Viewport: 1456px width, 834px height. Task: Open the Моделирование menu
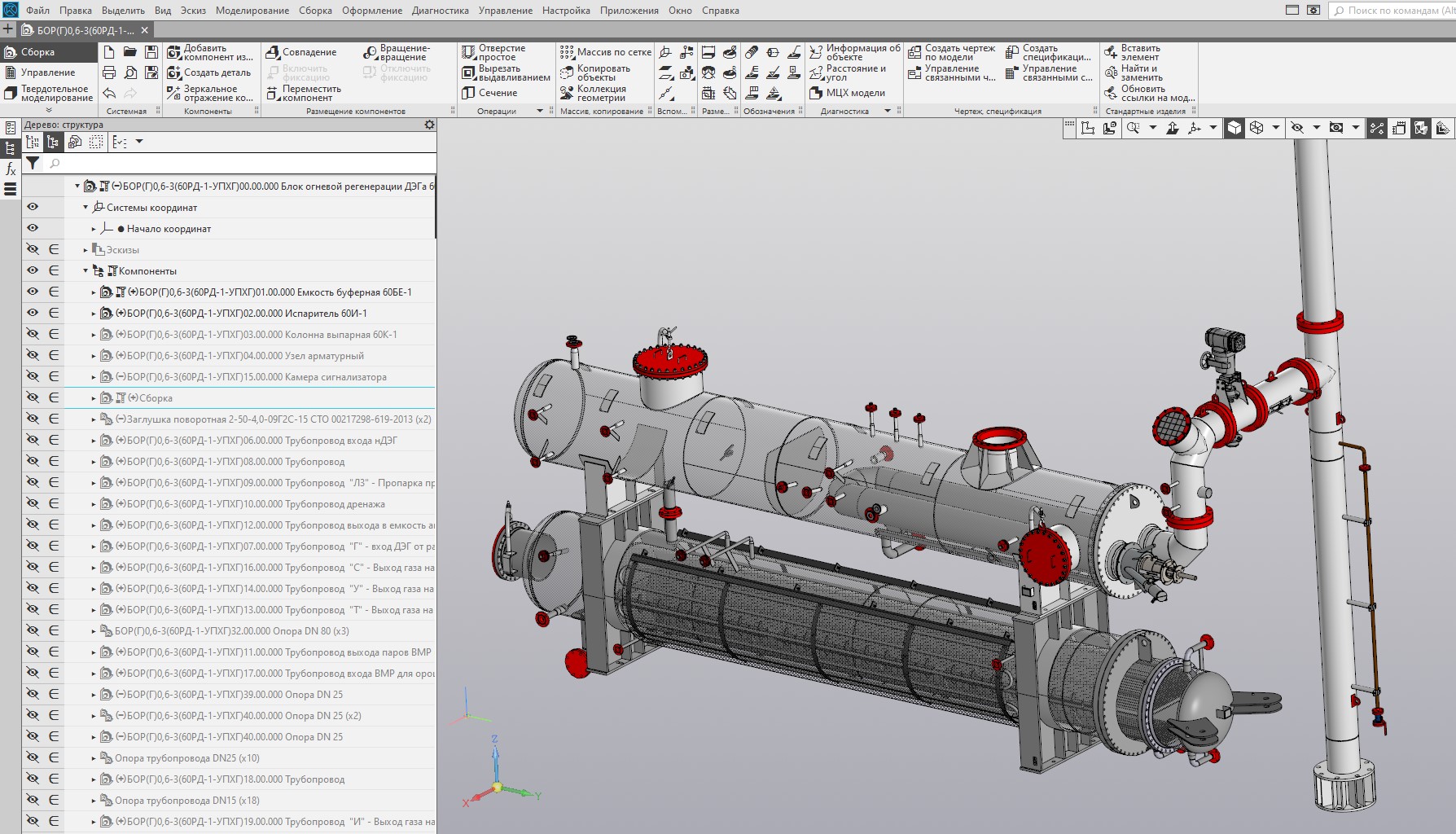pos(252,11)
